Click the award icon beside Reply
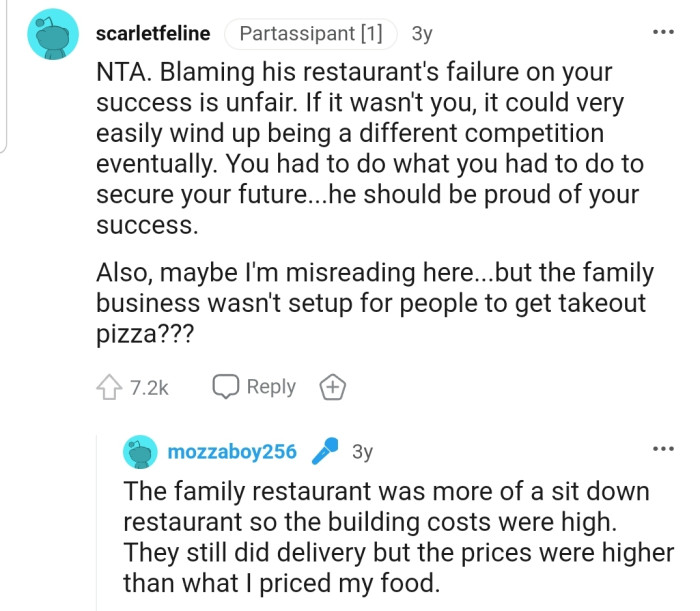This screenshot has height=611, width=700. [x=331, y=387]
